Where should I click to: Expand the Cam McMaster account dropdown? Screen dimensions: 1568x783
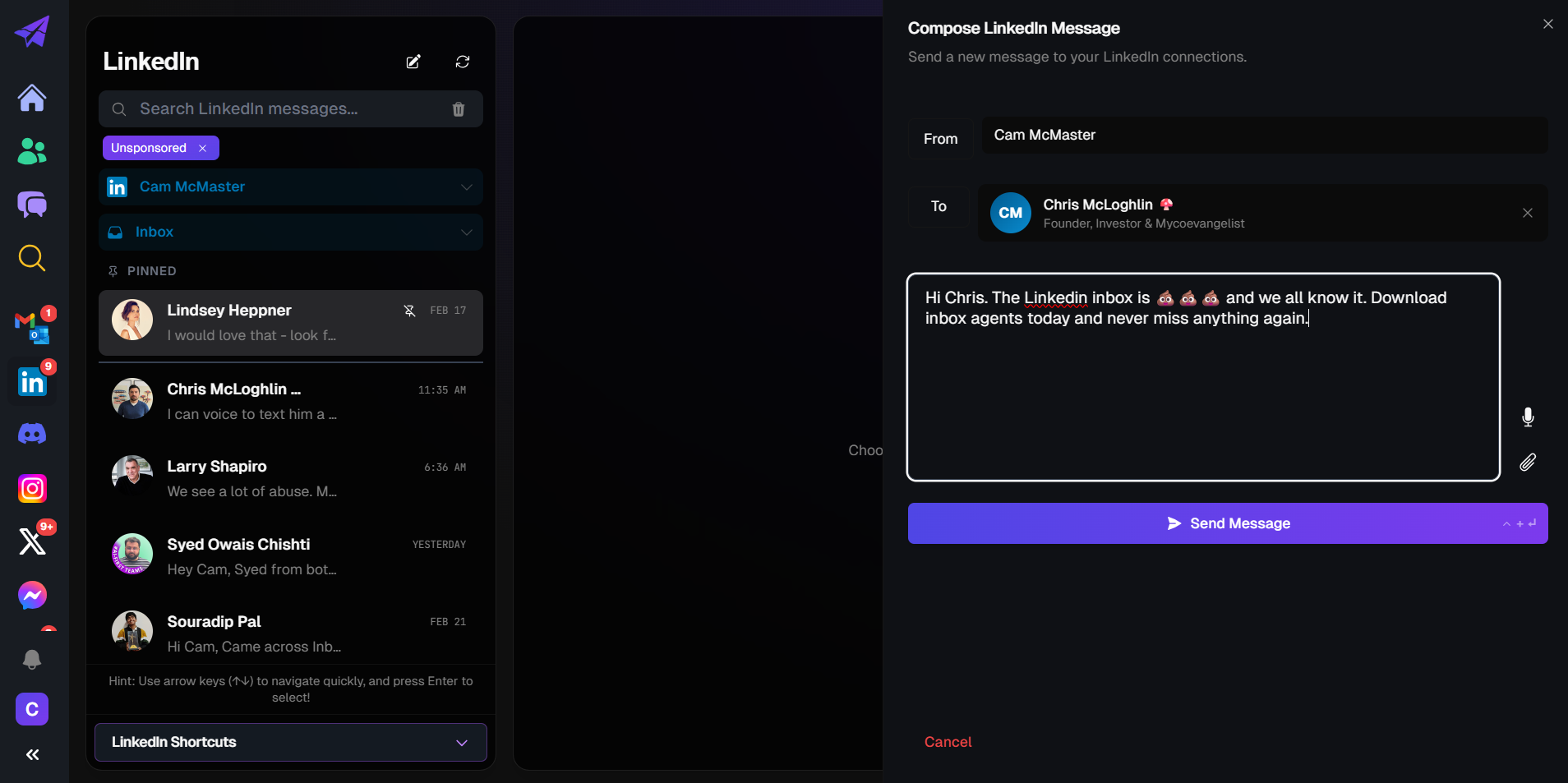pos(291,187)
